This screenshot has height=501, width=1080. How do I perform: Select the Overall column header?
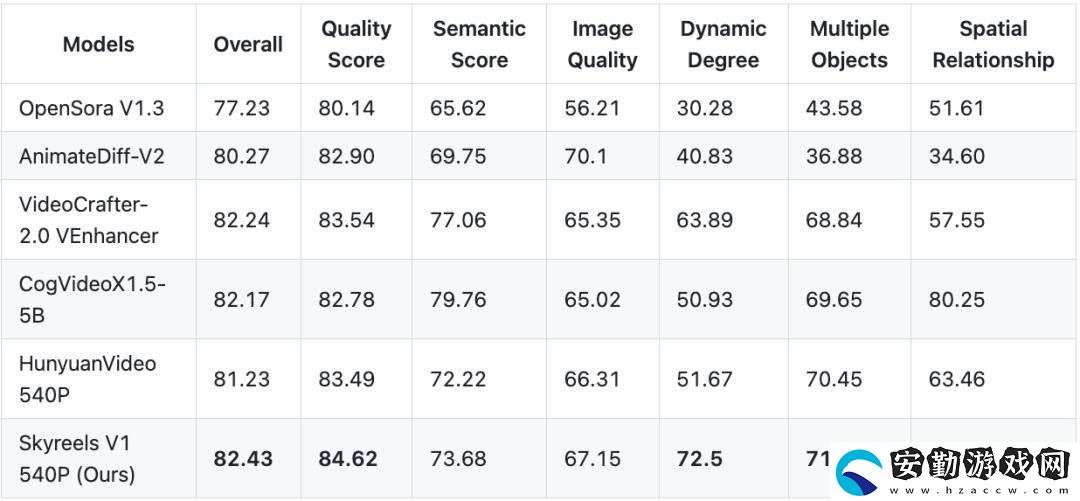tap(248, 45)
